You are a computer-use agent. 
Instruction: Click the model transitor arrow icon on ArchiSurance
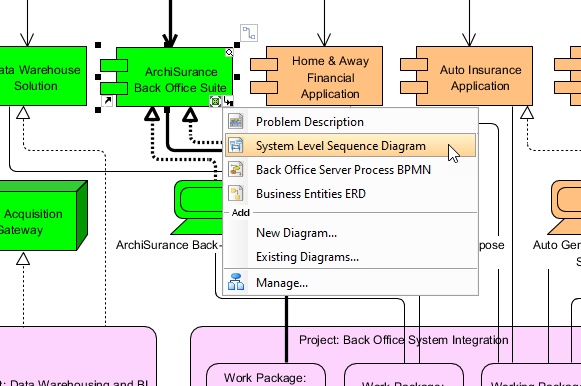tap(229, 101)
